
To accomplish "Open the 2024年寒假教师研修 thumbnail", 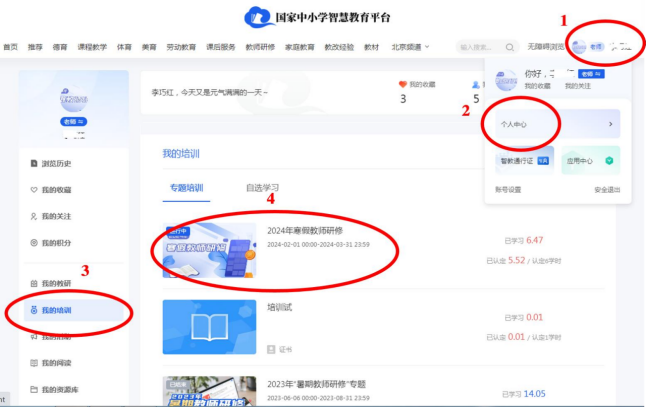I will pyautogui.click(x=209, y=250).
